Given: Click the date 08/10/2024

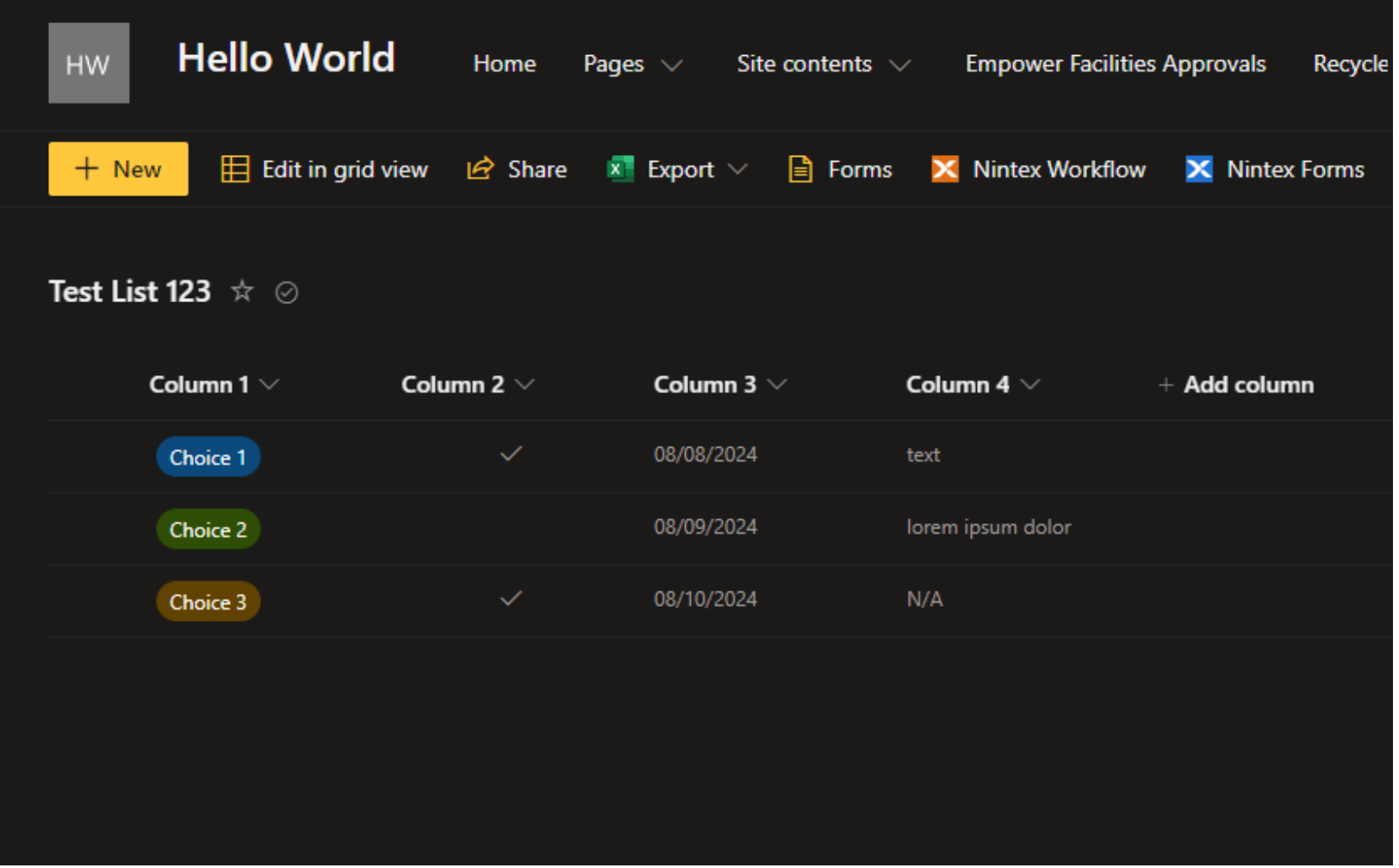Looking at the screenshot, I should coord(706,599).
